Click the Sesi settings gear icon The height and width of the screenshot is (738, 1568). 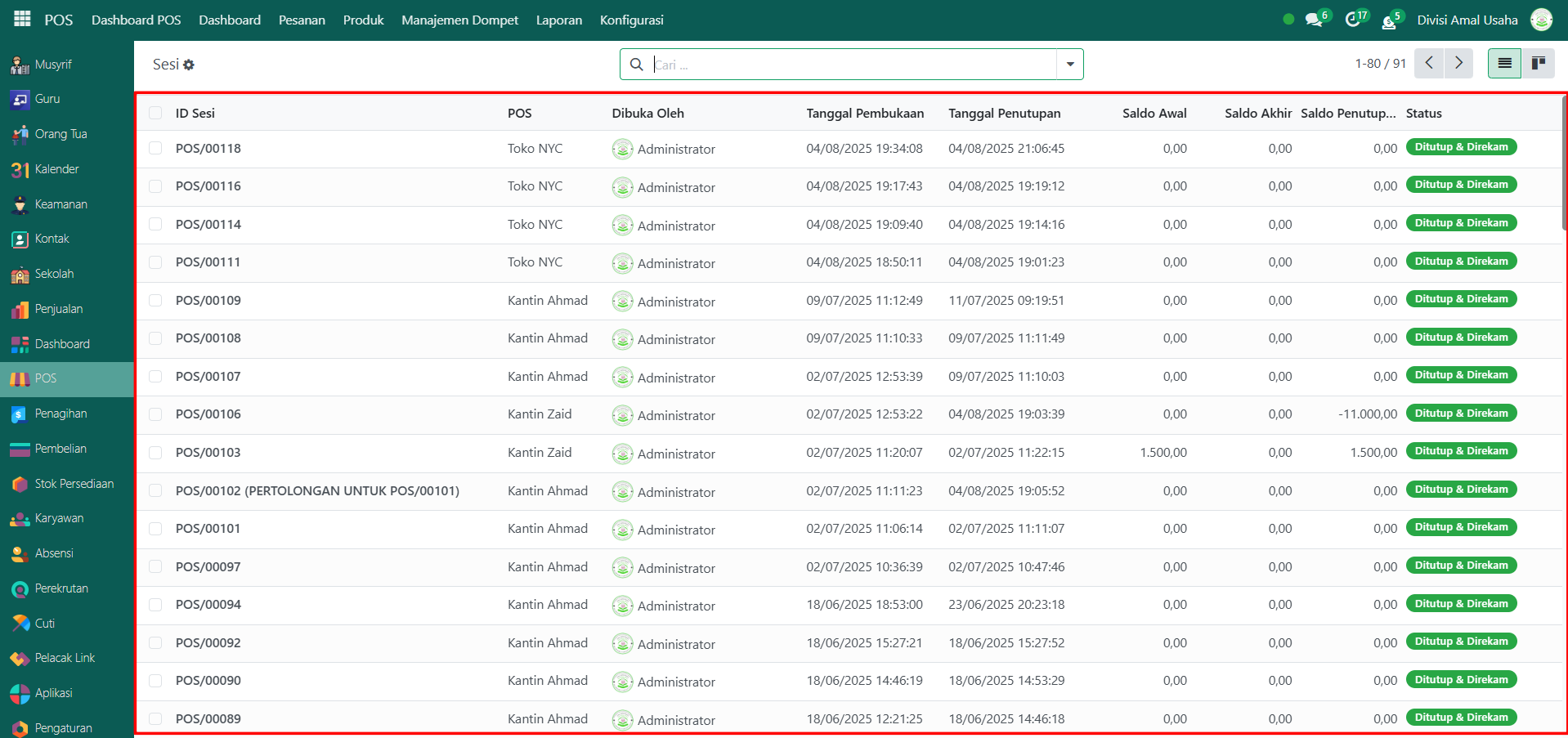click(189, 65)
